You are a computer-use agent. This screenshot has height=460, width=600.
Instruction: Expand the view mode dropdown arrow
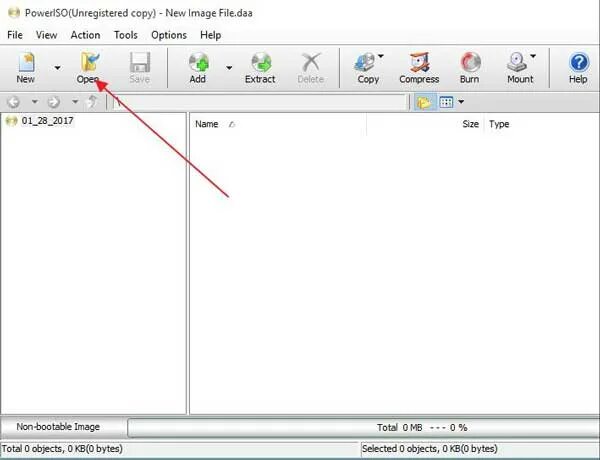(461, 102)
